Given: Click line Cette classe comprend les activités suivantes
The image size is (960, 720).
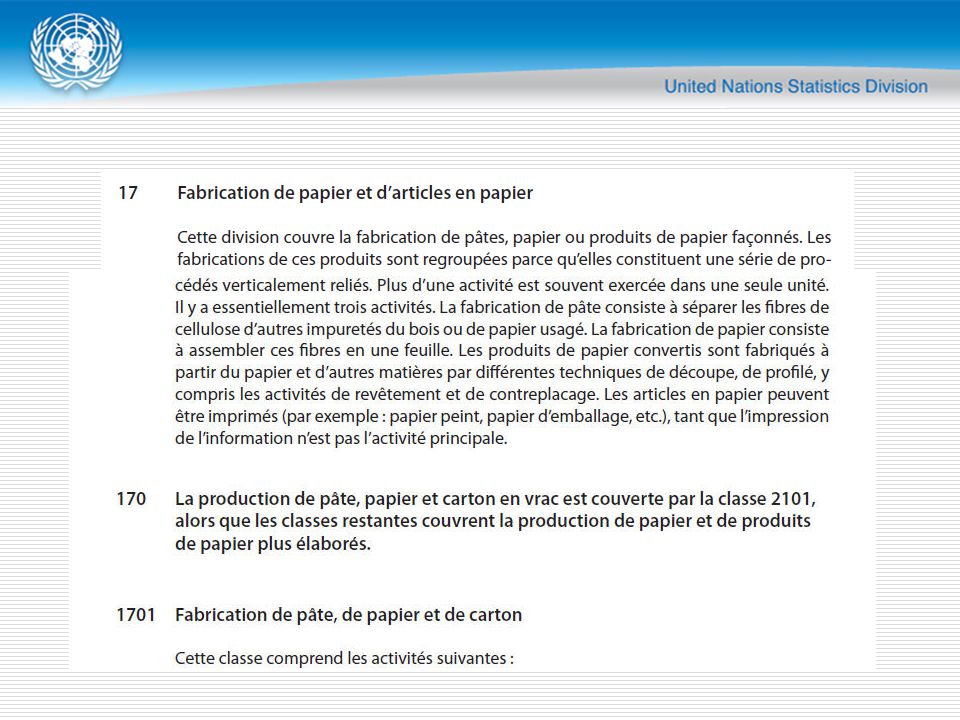Looking at the screenshot, I should (x=344, y=659).
